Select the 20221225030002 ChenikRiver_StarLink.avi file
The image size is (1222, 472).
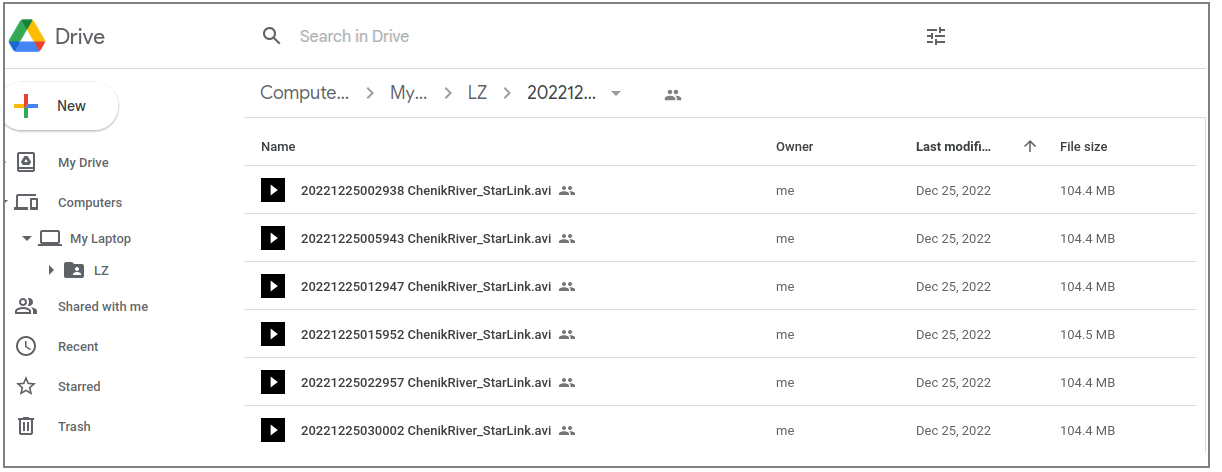click(x=425, y=431)
